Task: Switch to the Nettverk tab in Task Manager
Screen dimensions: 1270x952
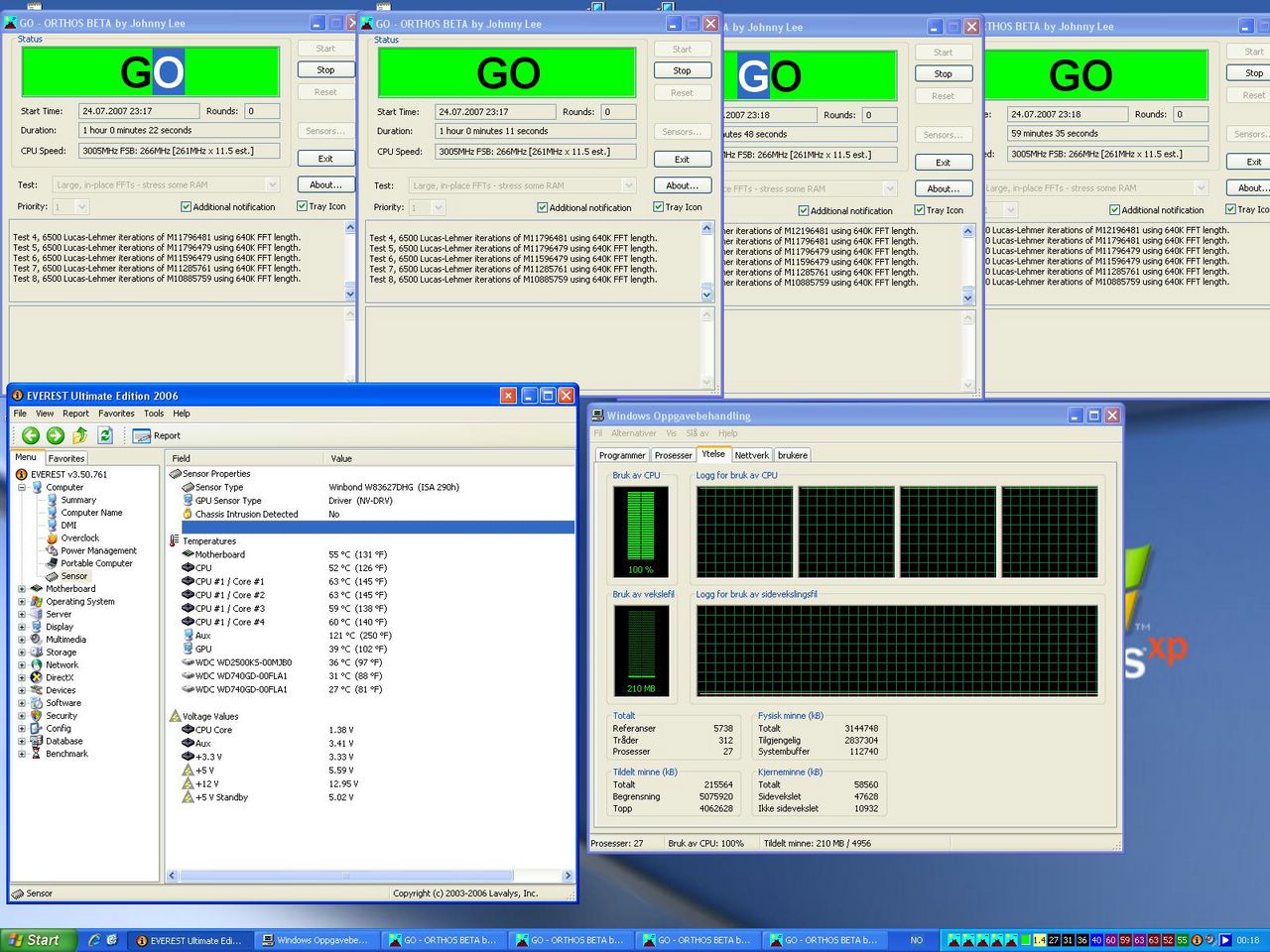Action: click(751, 455)
